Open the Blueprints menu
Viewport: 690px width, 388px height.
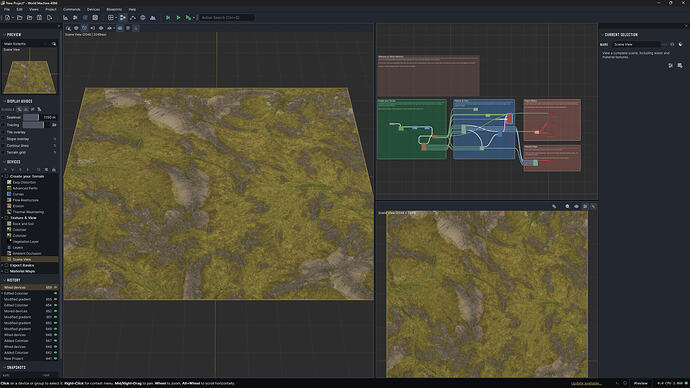[x=114, y=9]
